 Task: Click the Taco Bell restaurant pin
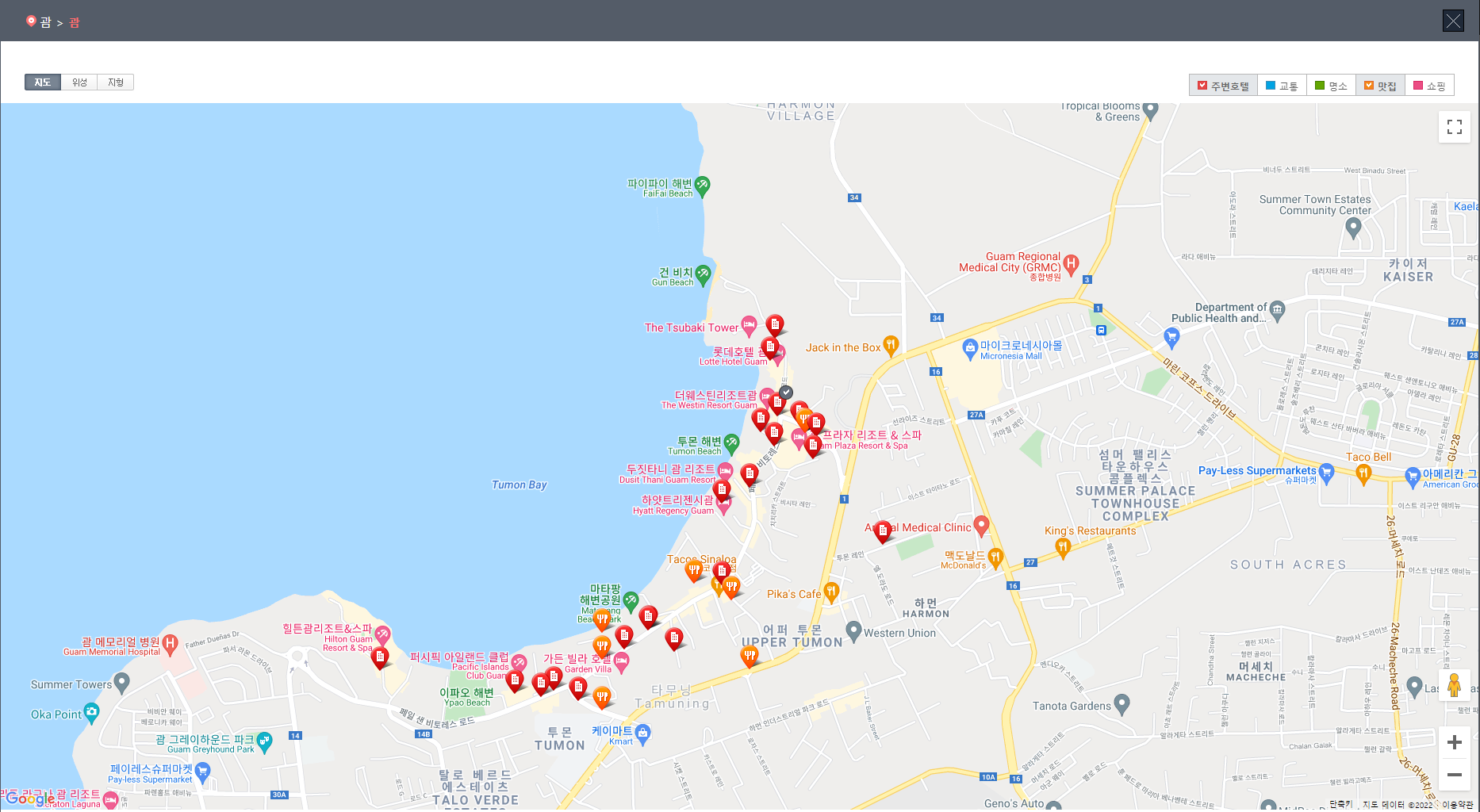point(1363,474)
